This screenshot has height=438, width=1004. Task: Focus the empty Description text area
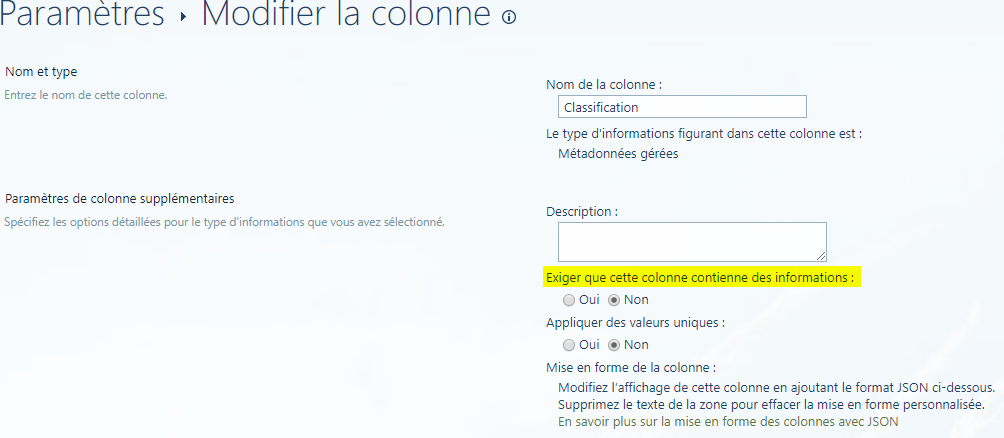[x=690, y=241]
